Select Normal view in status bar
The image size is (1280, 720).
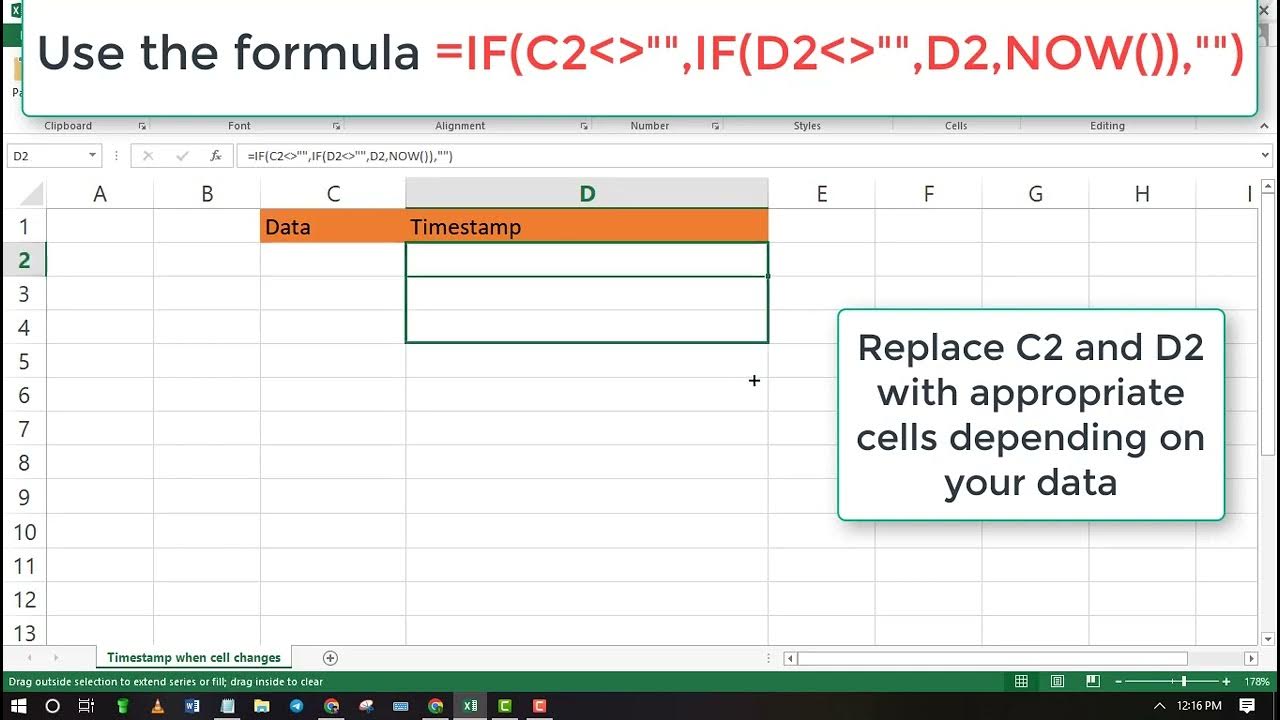click(x=1021, y=682)
